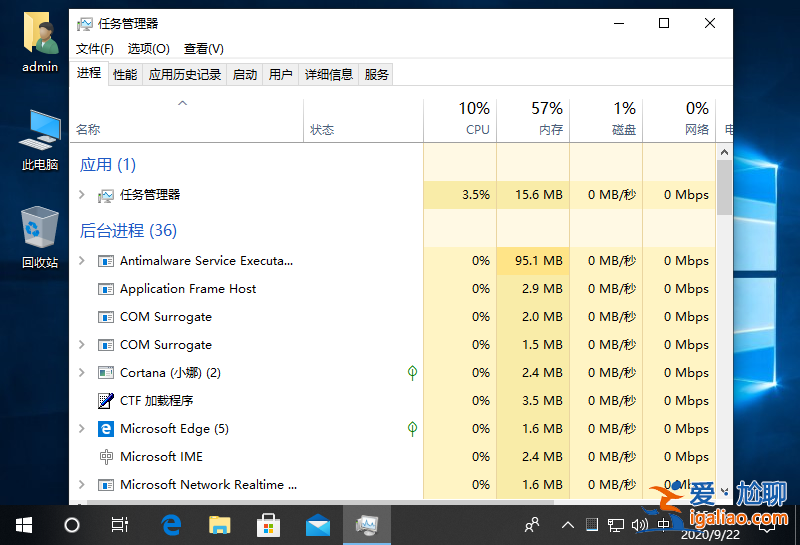Image resolution: width=800 pixels, height=545 pixels.
Task: Click the 3.5% CPU cell
Action: coord(460,194)
